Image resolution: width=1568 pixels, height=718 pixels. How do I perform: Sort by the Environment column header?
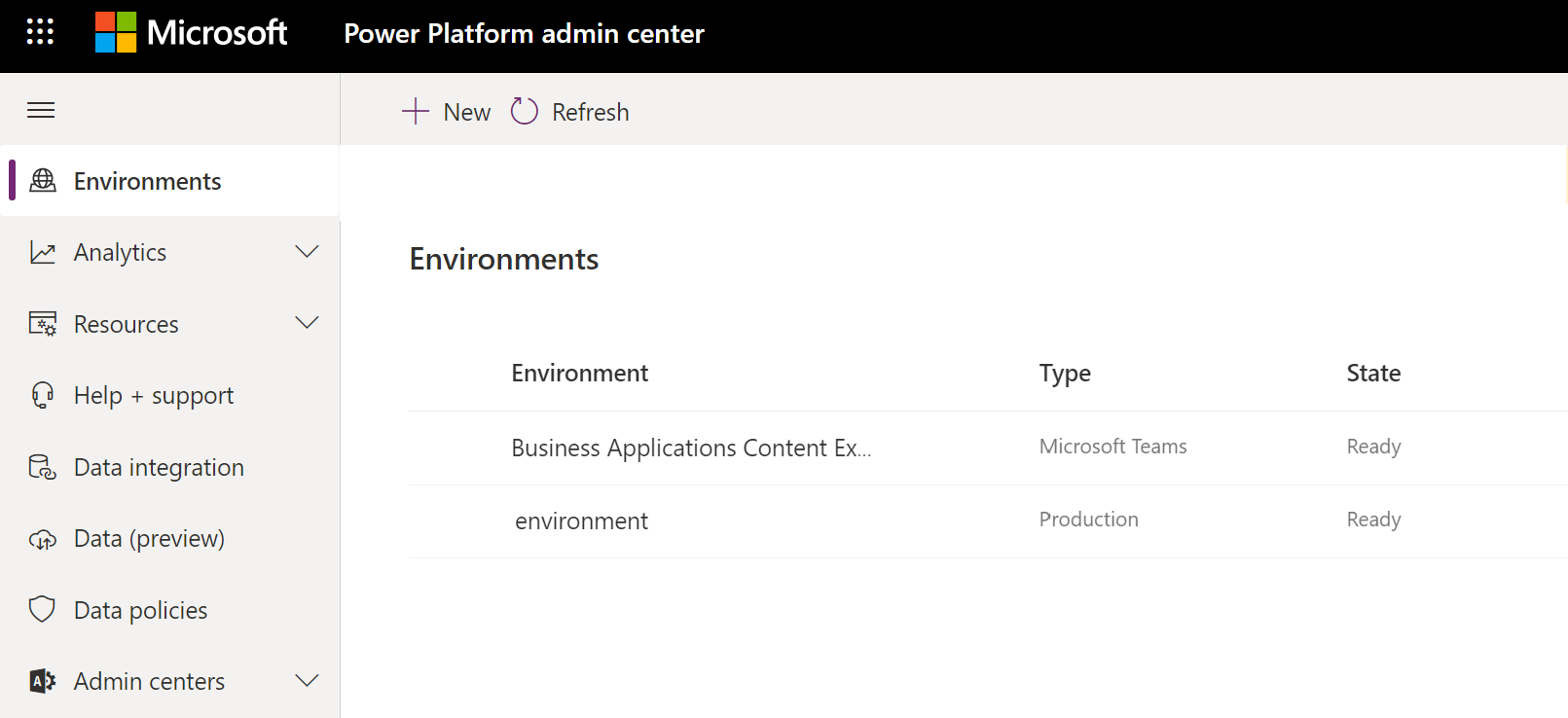tap(579, 373)
